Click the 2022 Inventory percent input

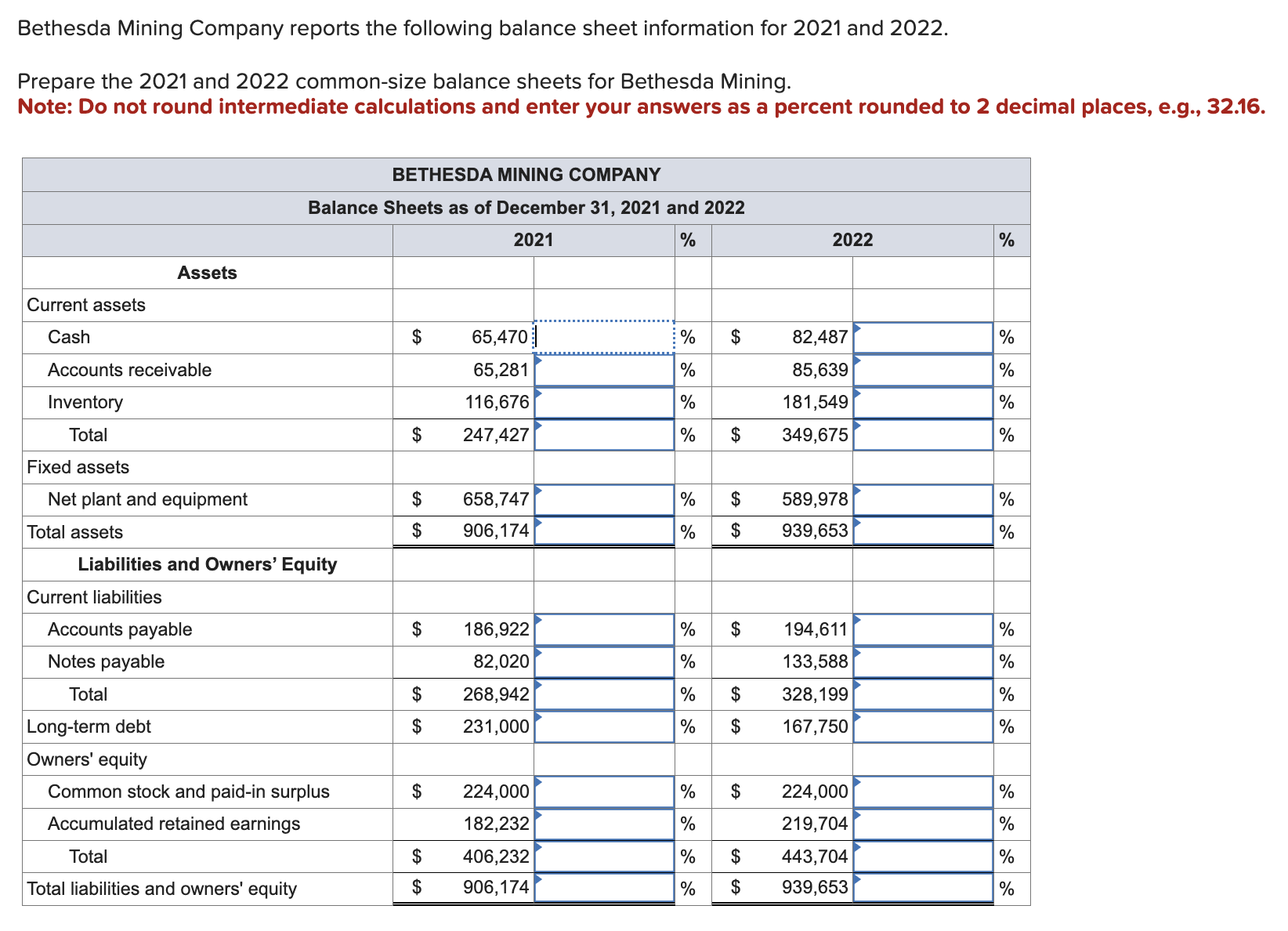(x=923, y=402)
